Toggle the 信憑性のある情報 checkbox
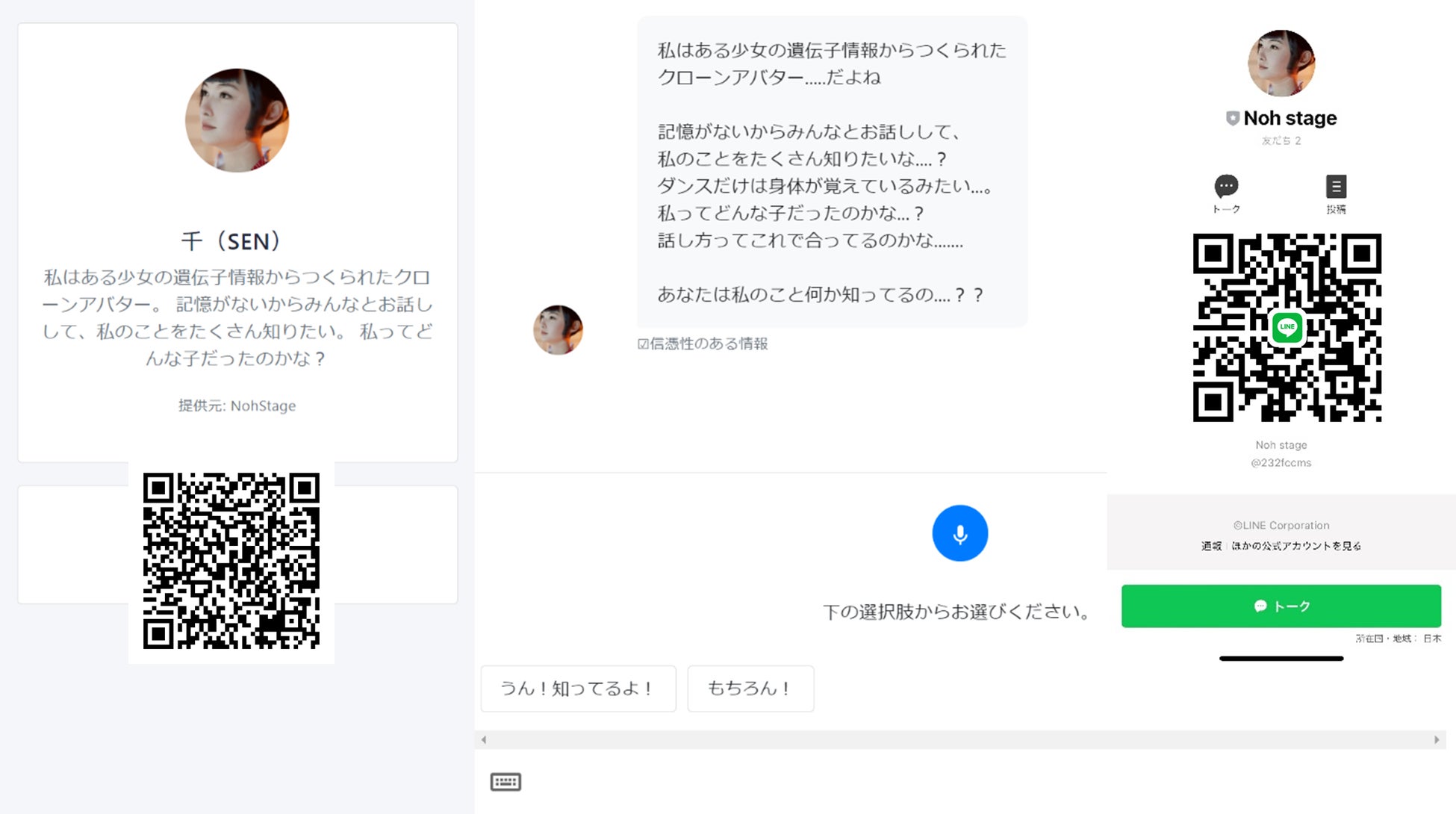This screenshot has width=1456, height=814. tap(643, 344)
